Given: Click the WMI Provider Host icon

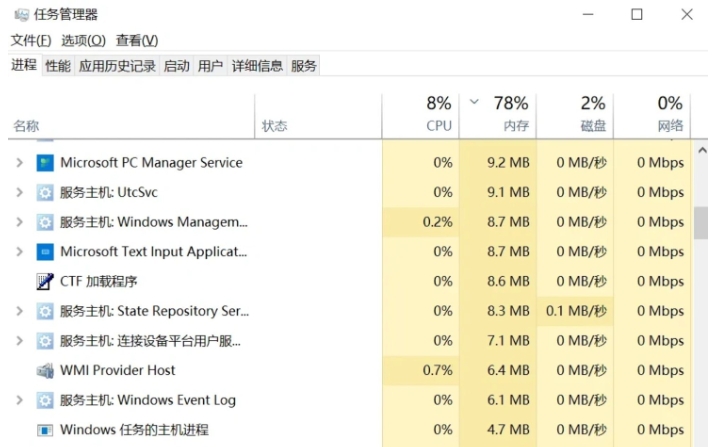Looking at the screenshot, I should [45, 371].
